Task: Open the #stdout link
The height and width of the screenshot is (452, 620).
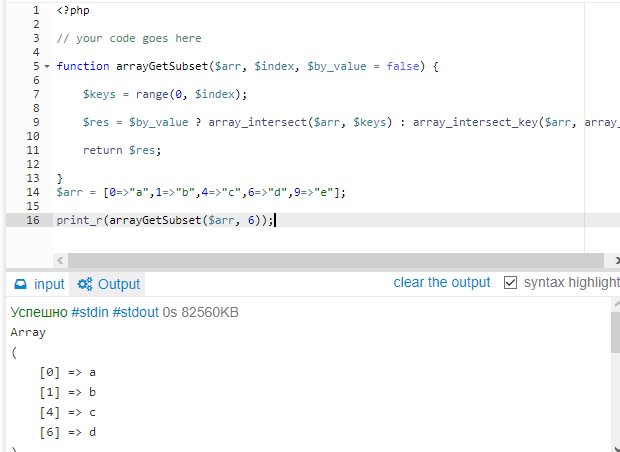Action: coord(136,312)
